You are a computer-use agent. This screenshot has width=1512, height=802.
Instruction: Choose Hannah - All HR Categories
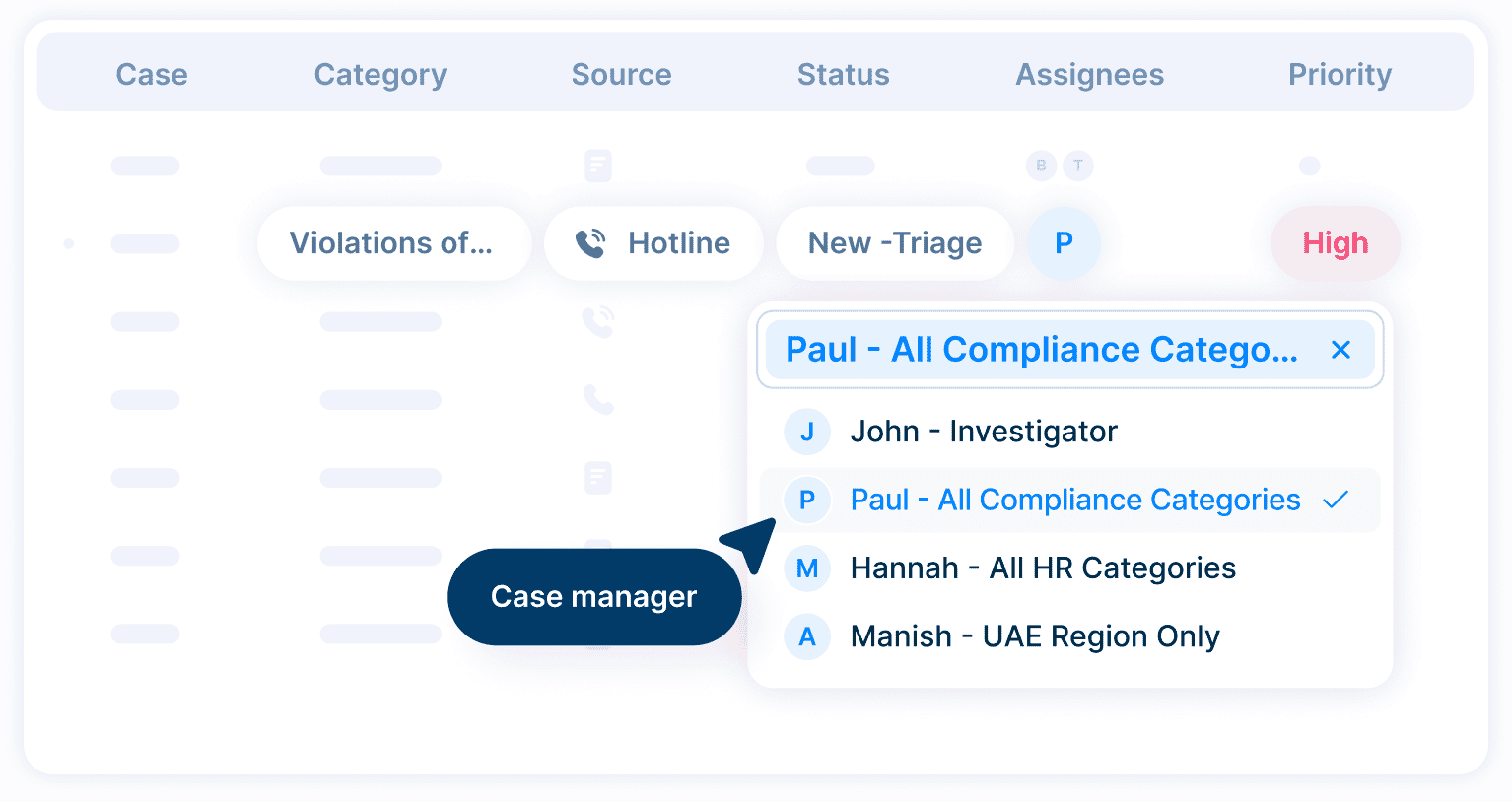[1042, 568]
